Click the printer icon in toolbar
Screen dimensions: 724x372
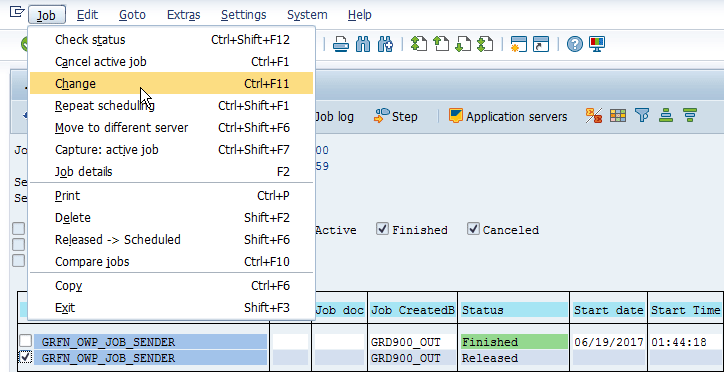(x=341, y=44)
